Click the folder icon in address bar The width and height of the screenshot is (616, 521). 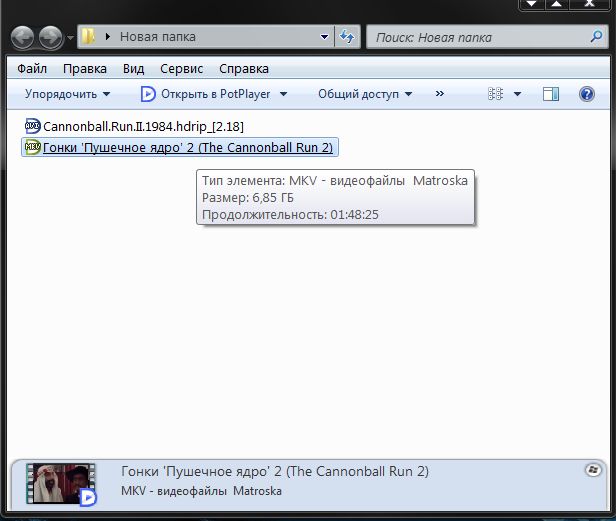click(88, 37)
